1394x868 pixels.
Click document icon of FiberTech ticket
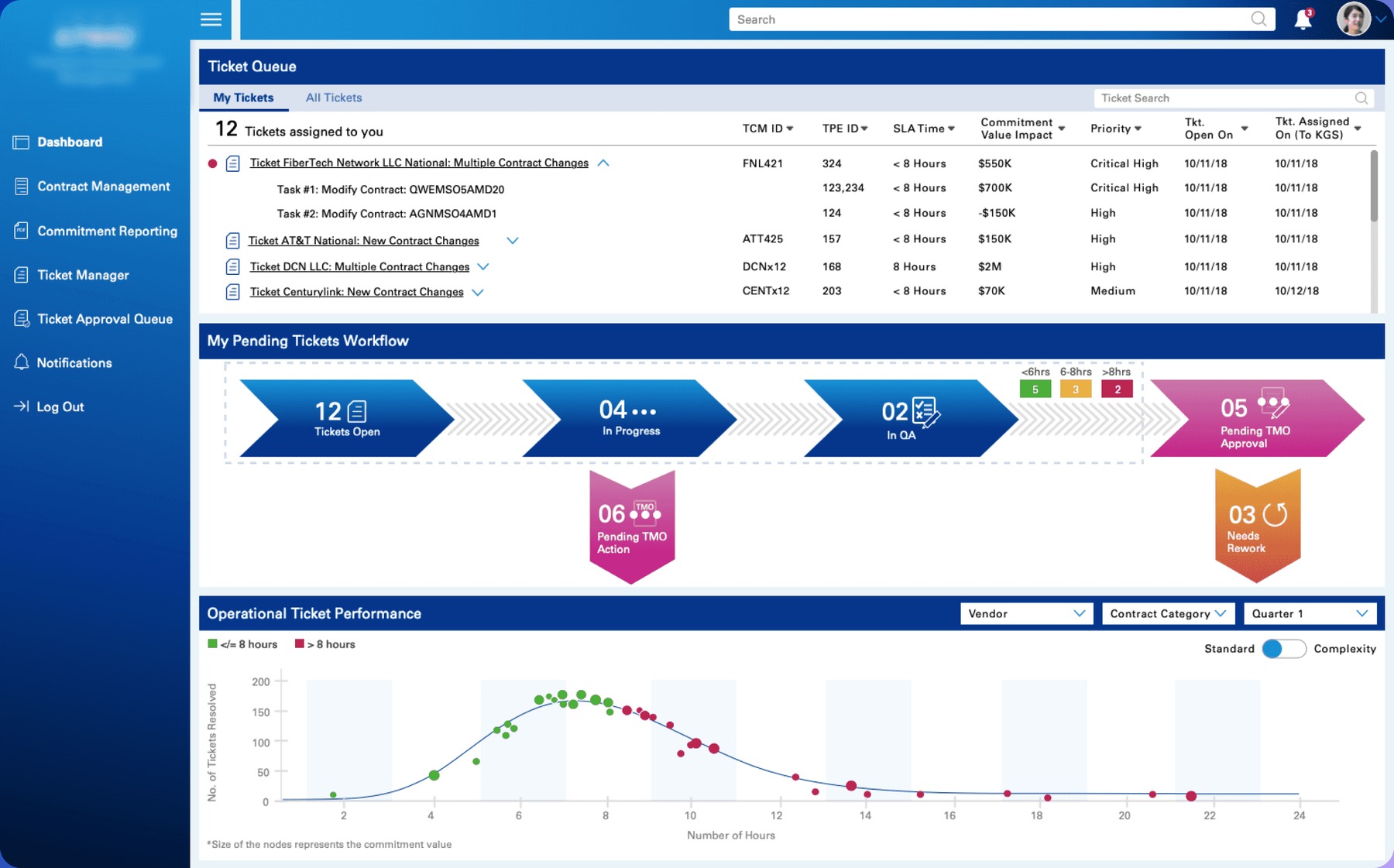click(x=232, y=163)
